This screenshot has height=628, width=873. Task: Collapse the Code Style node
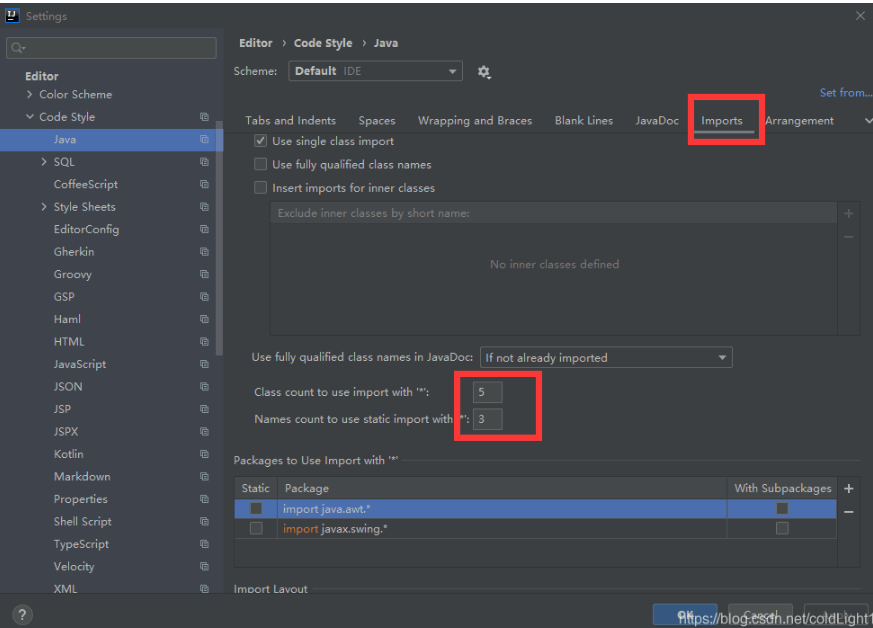pyautogui.click(x=30, y=117)
